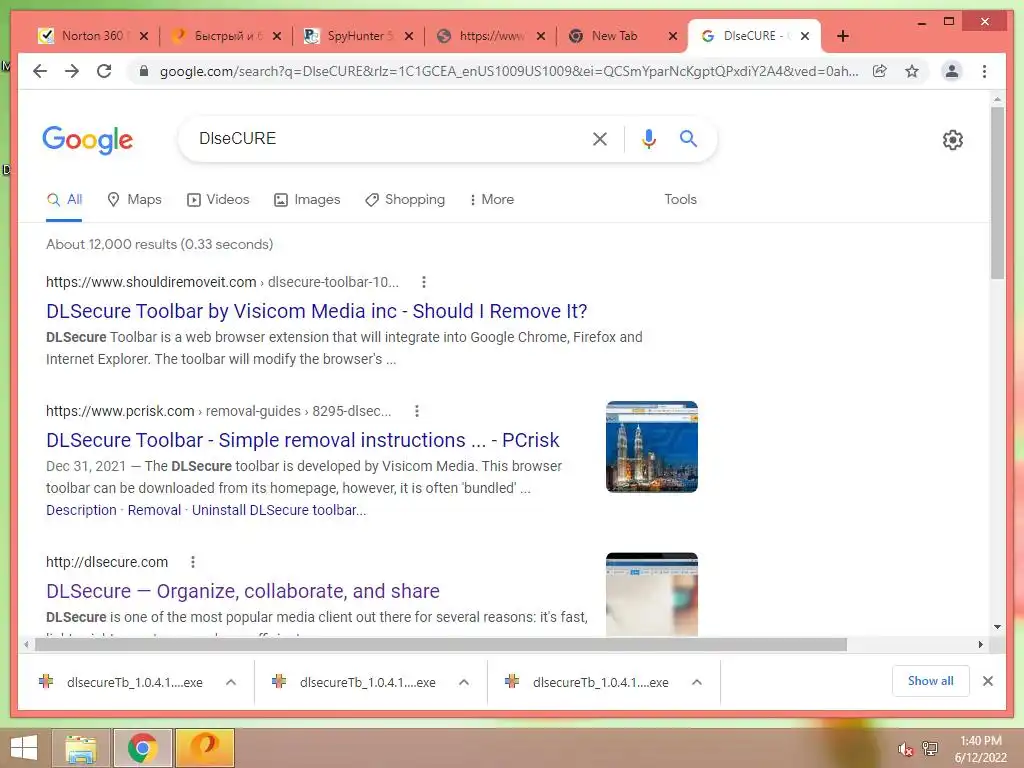Click the horizontal scrollbar thumb

[x=441, y=645]
